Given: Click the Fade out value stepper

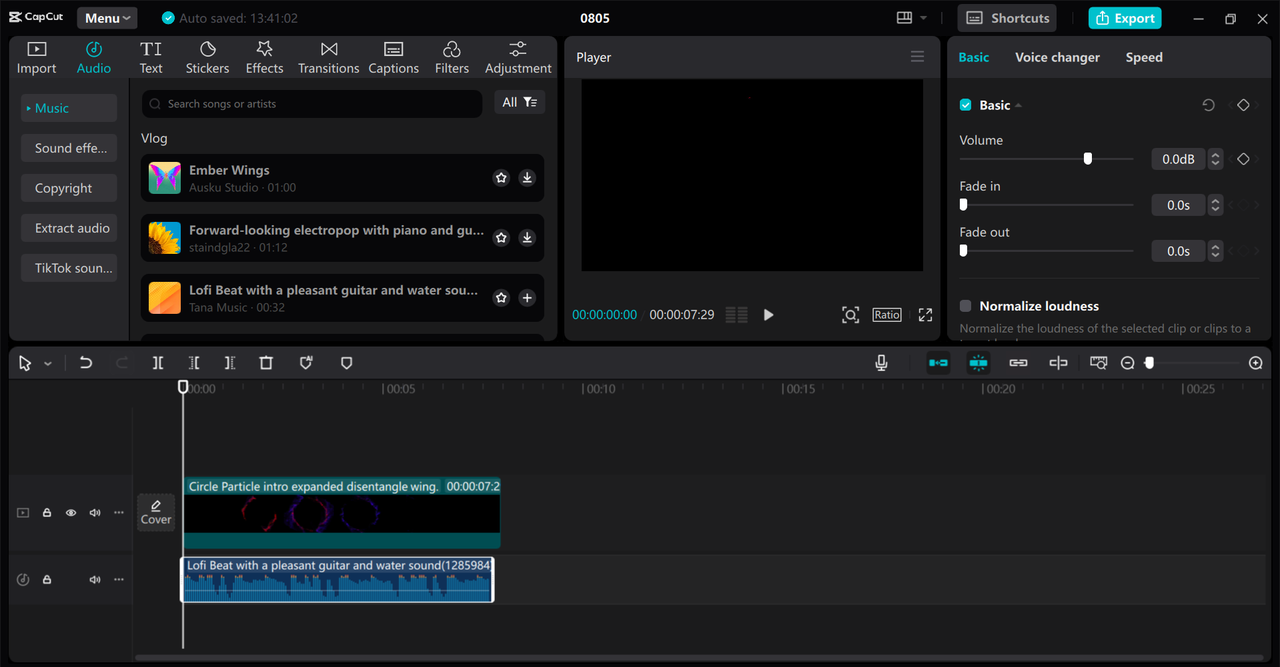Looking at the screenshot, I should [1215, 251].
